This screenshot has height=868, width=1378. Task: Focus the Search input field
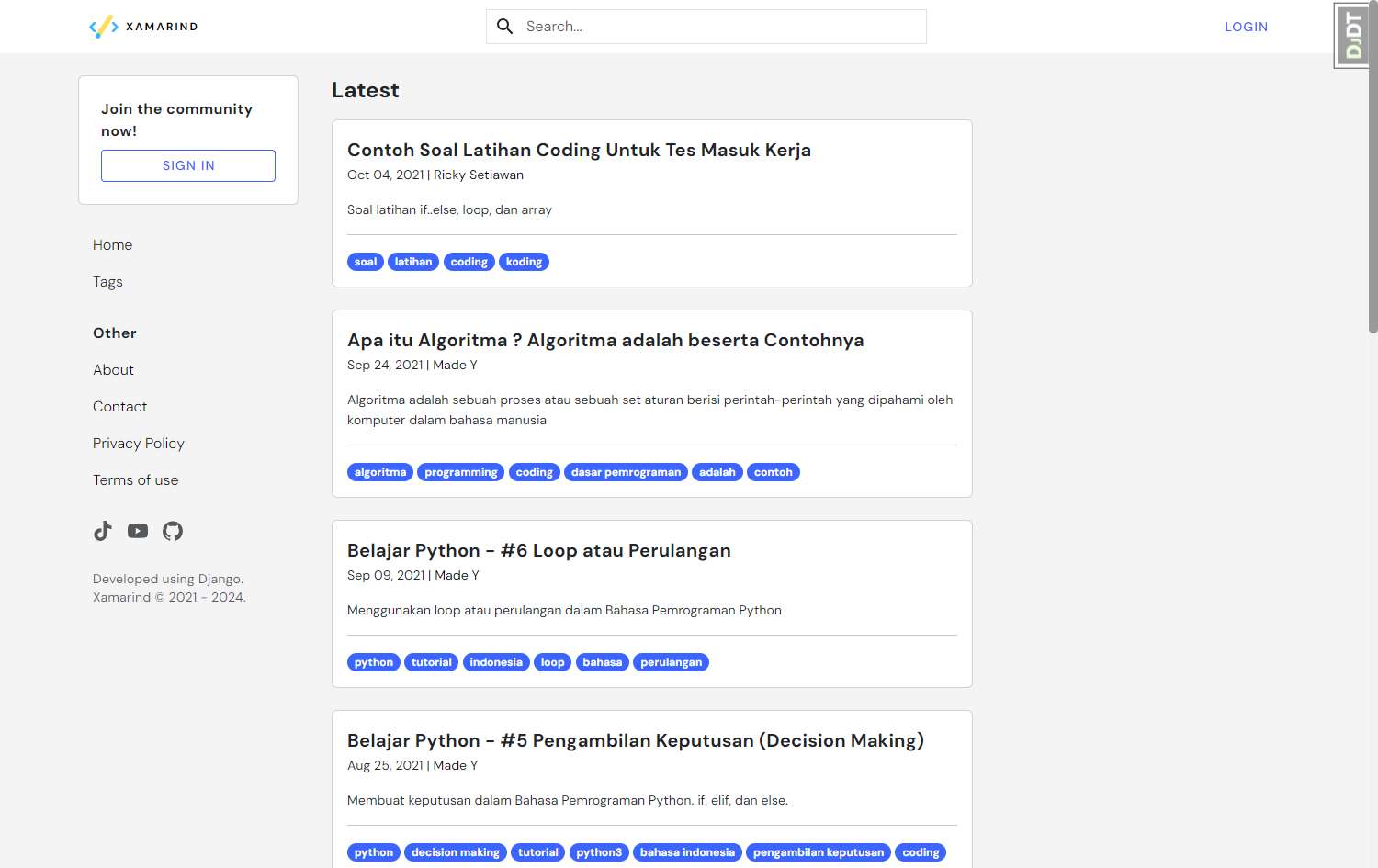[706, 27]
